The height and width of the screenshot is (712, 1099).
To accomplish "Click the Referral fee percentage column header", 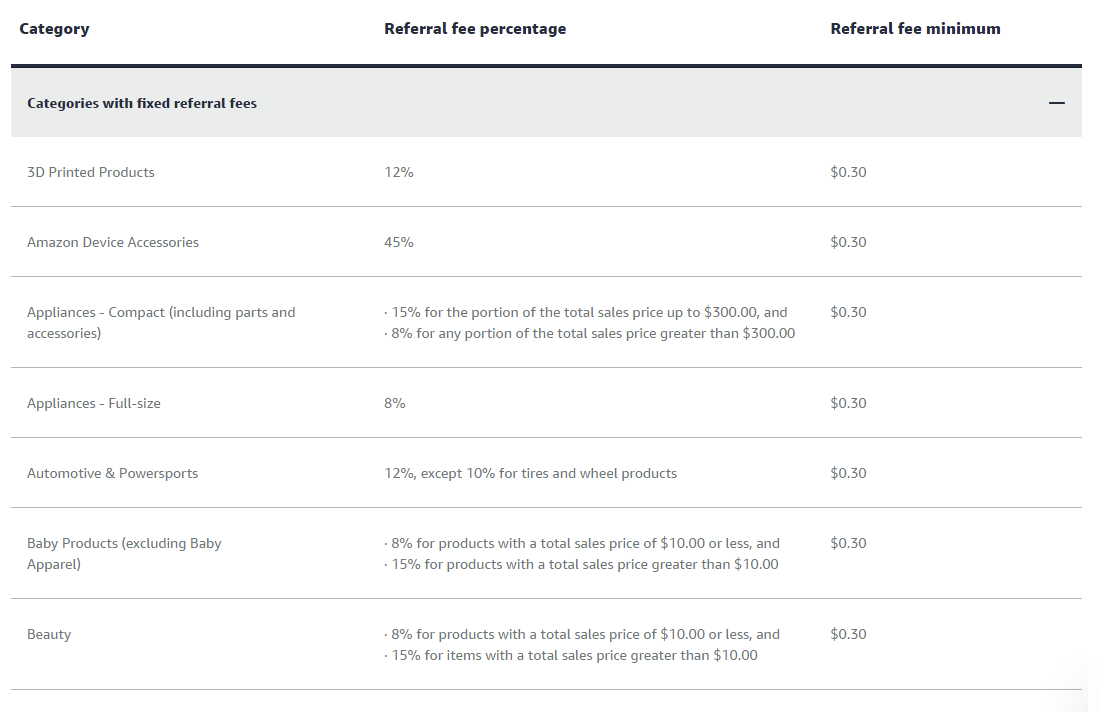I will click(475, 29).
